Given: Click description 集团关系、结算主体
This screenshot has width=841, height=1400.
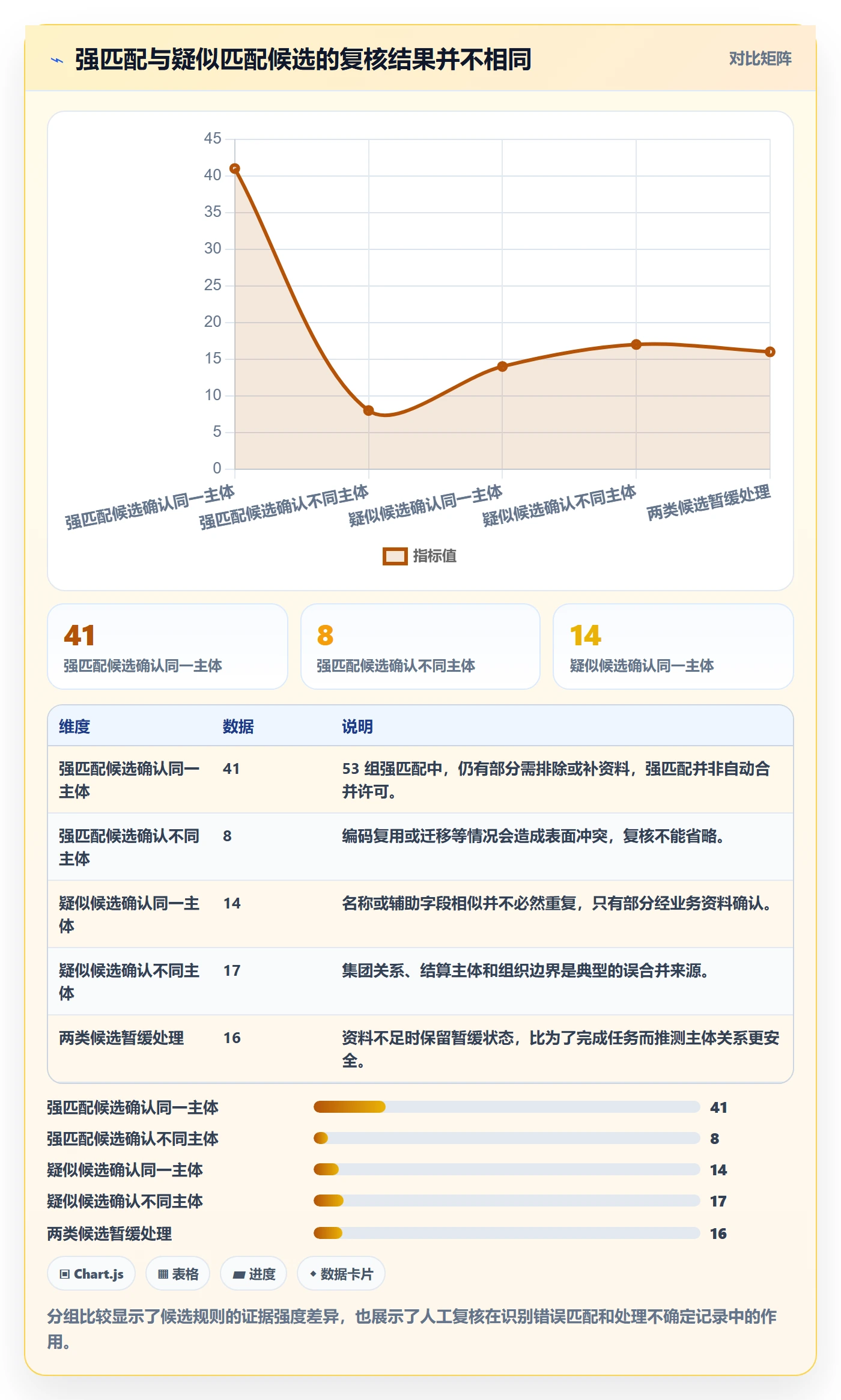Looking at the screenshot, I should point(526,970).
